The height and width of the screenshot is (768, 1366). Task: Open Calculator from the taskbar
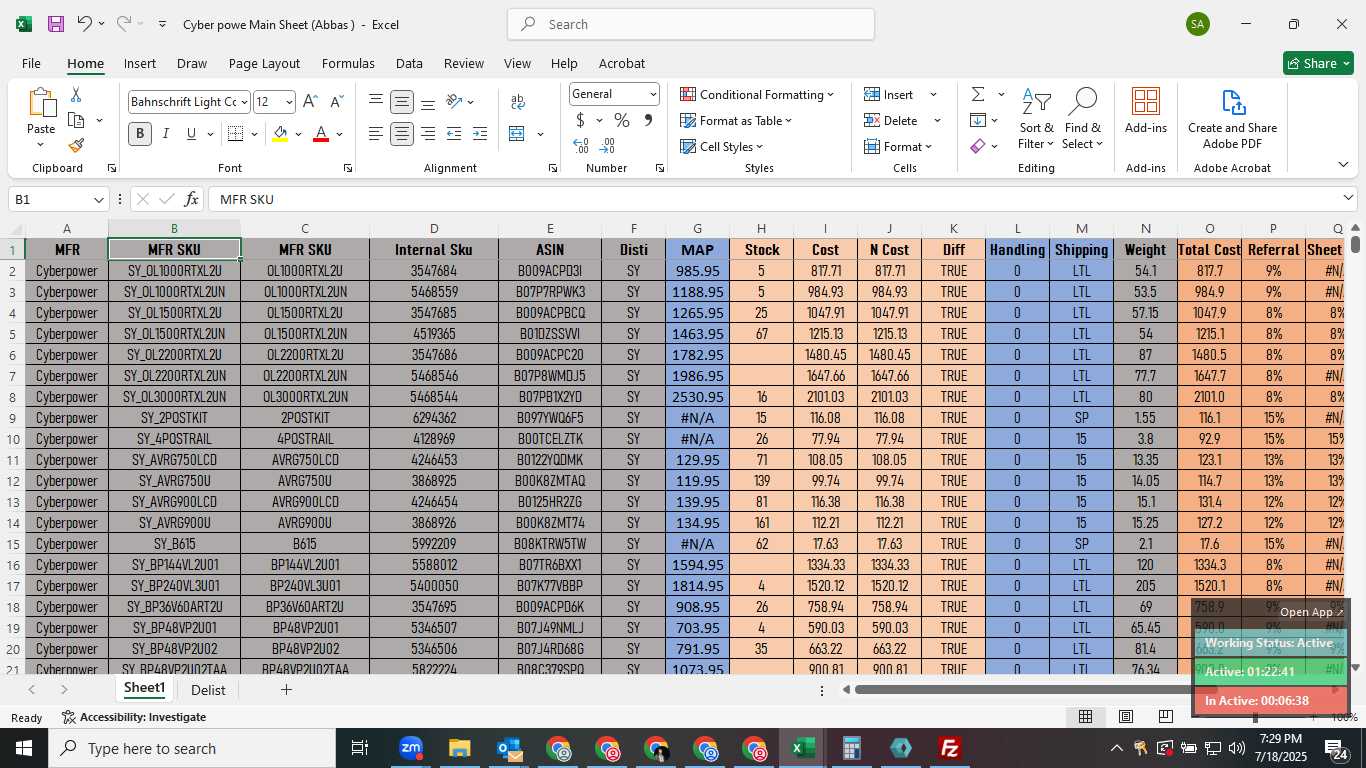click(852, 748)
